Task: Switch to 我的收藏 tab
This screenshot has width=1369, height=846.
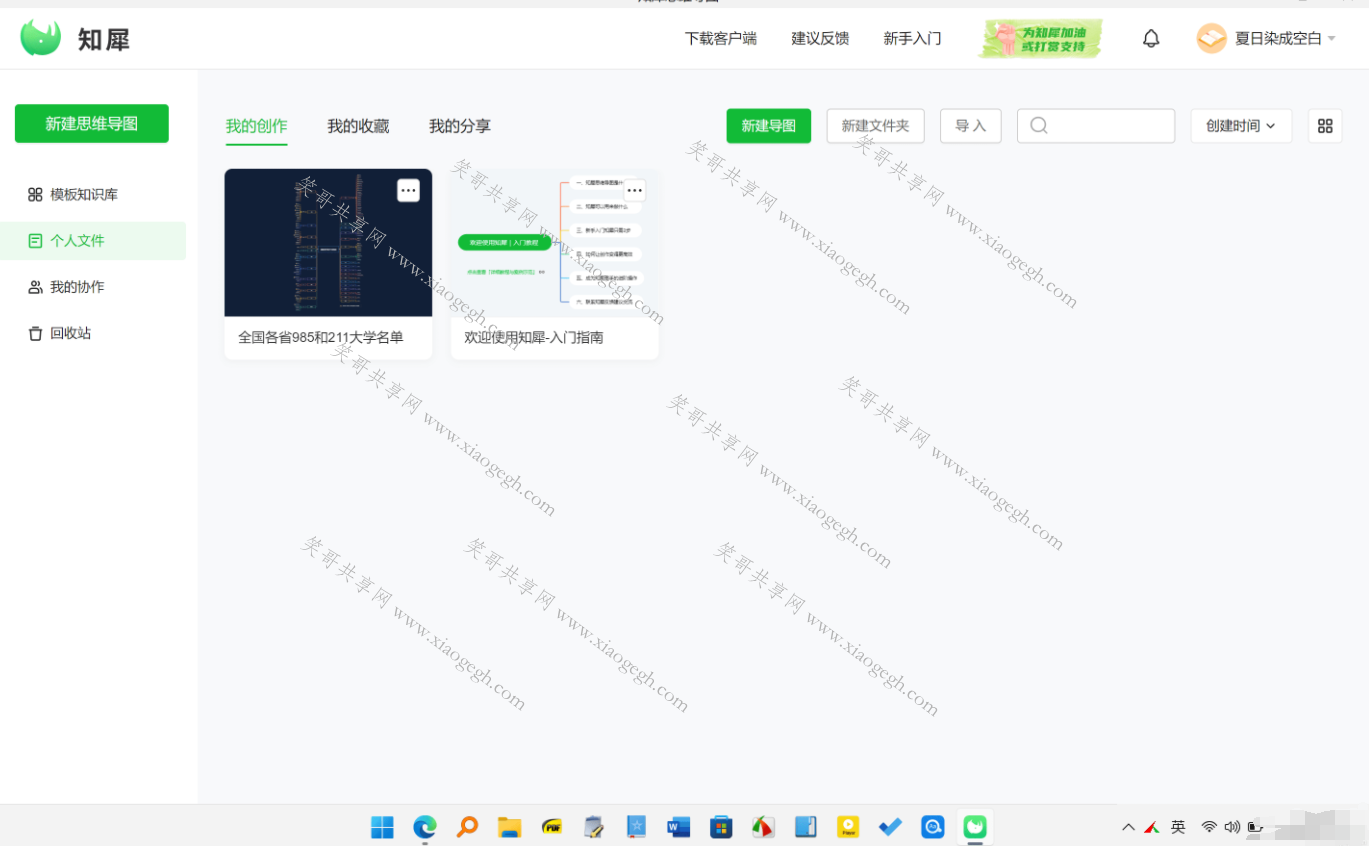Action: pyautogui.click(x=358, y=126)
